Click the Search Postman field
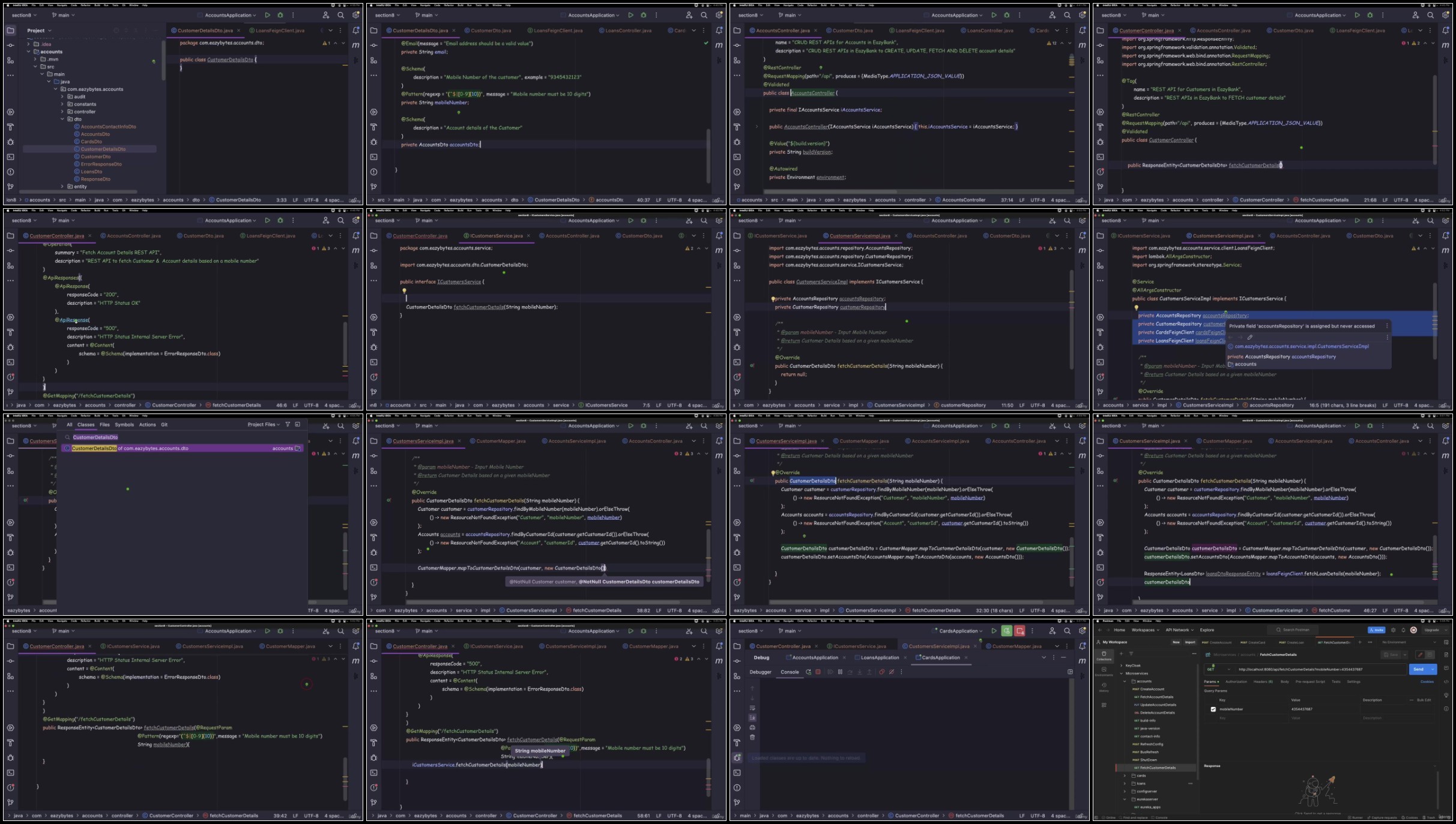Image resolution: width=1456 pixels, height=824 pixels. (x=1293, y=630)
